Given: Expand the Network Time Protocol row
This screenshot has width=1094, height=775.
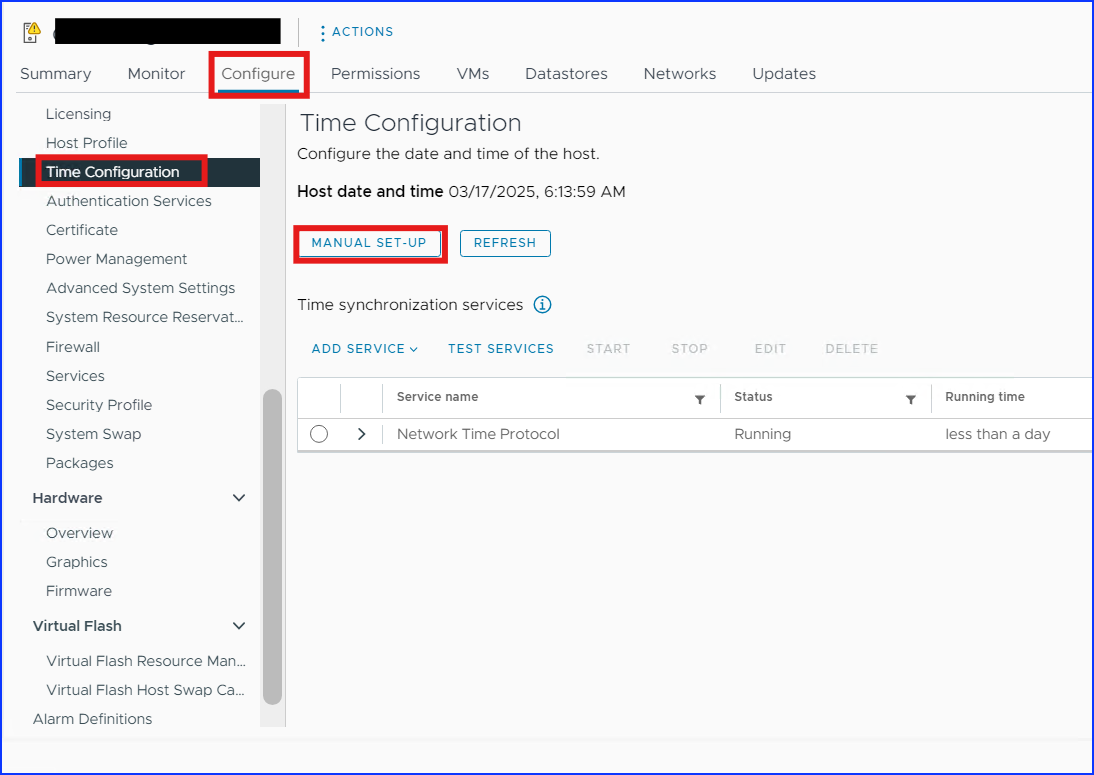Looking at the screenshot, I should pyautogui.click(x=361, y=434).
